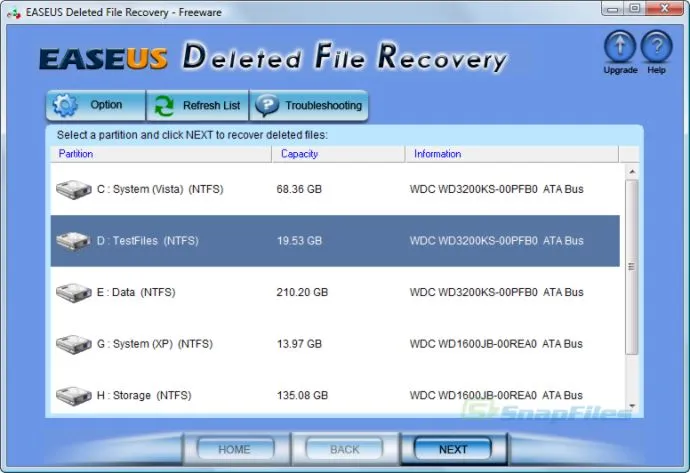Sort by the Partition column header
Screen dimensions: 690x473
tap(161, 154)
